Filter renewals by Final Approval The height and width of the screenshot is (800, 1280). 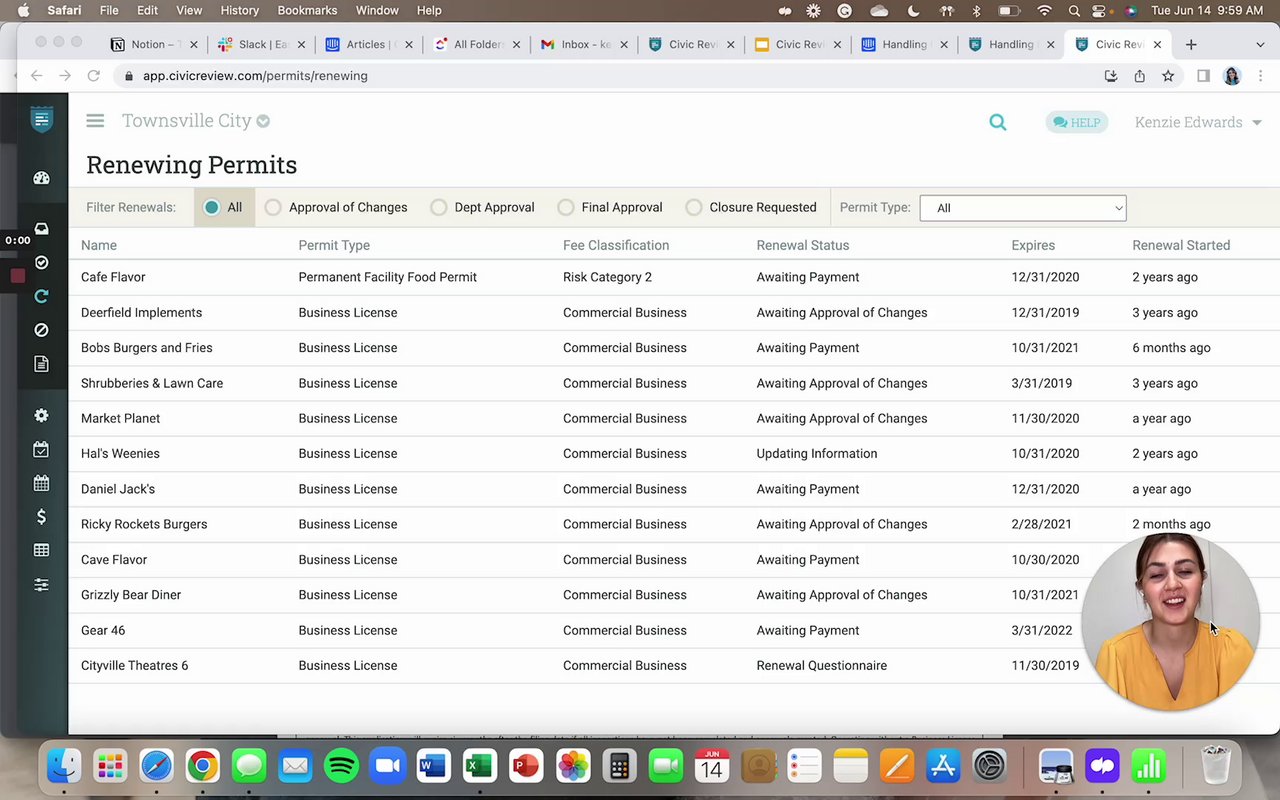tap(610, 207)
